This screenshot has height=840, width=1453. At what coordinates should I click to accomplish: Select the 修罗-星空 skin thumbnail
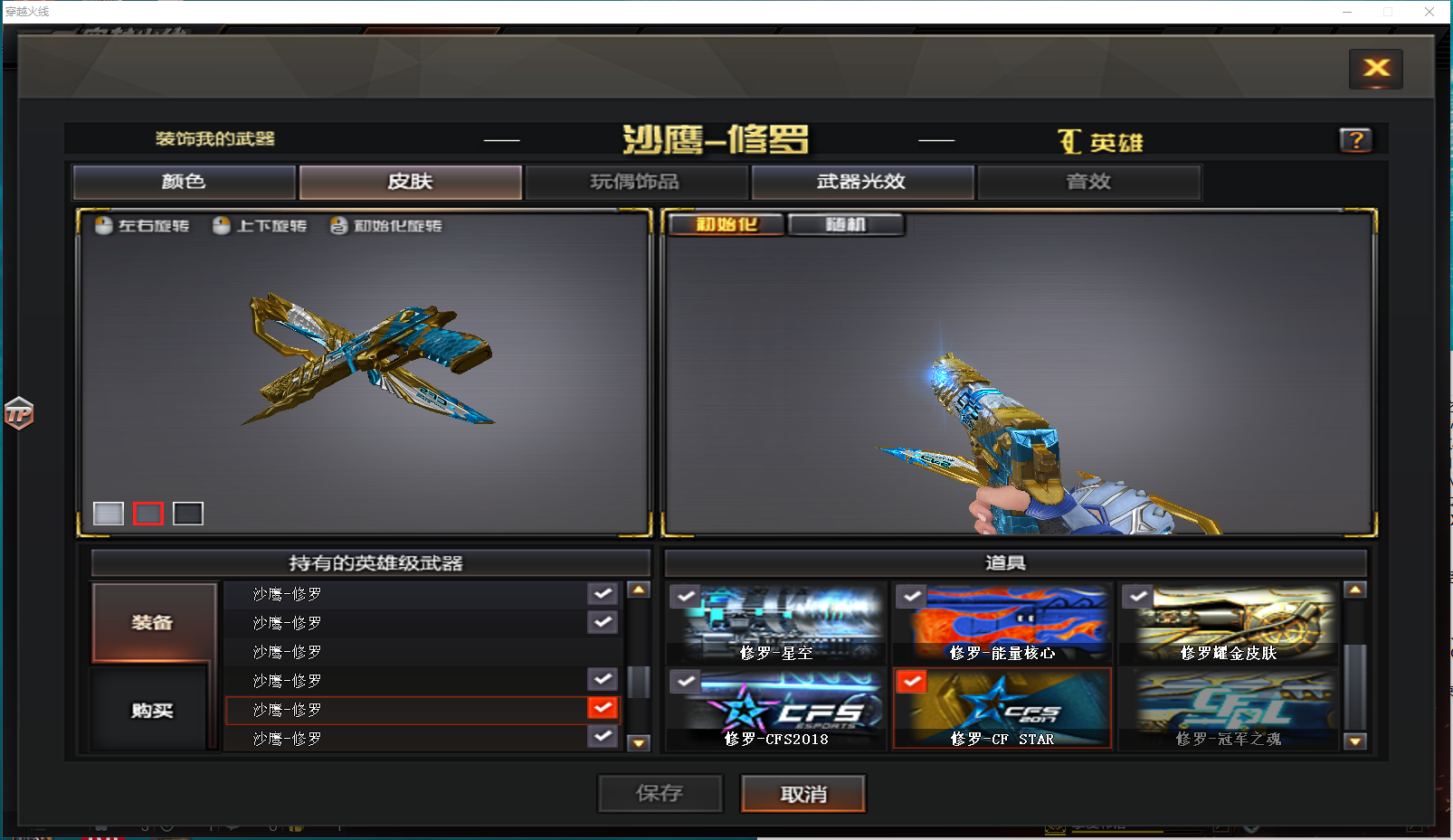[x=776, y=623]
